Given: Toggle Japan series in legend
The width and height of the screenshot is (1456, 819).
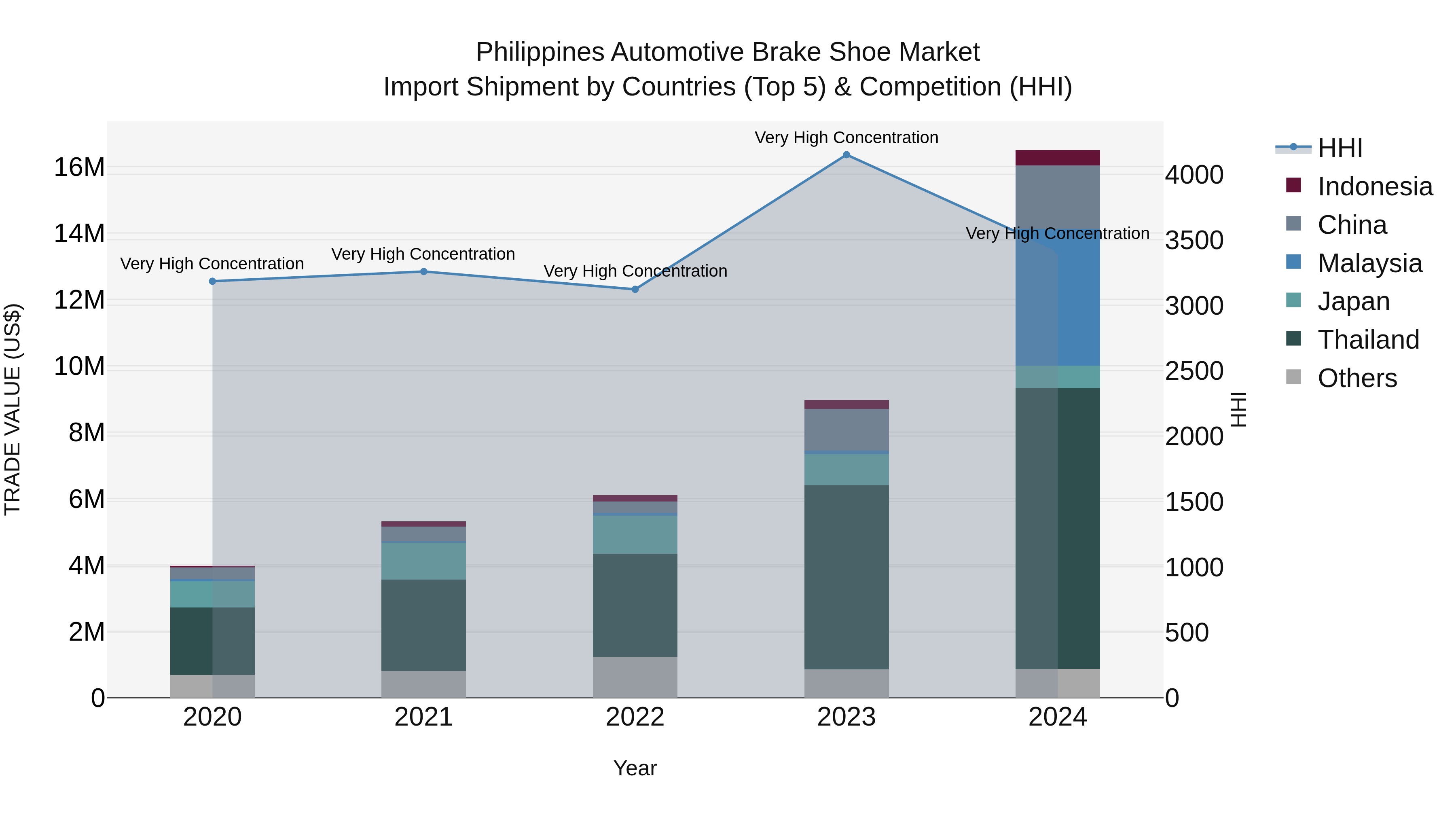Looking at the screenshot, I should point(1337,301).
